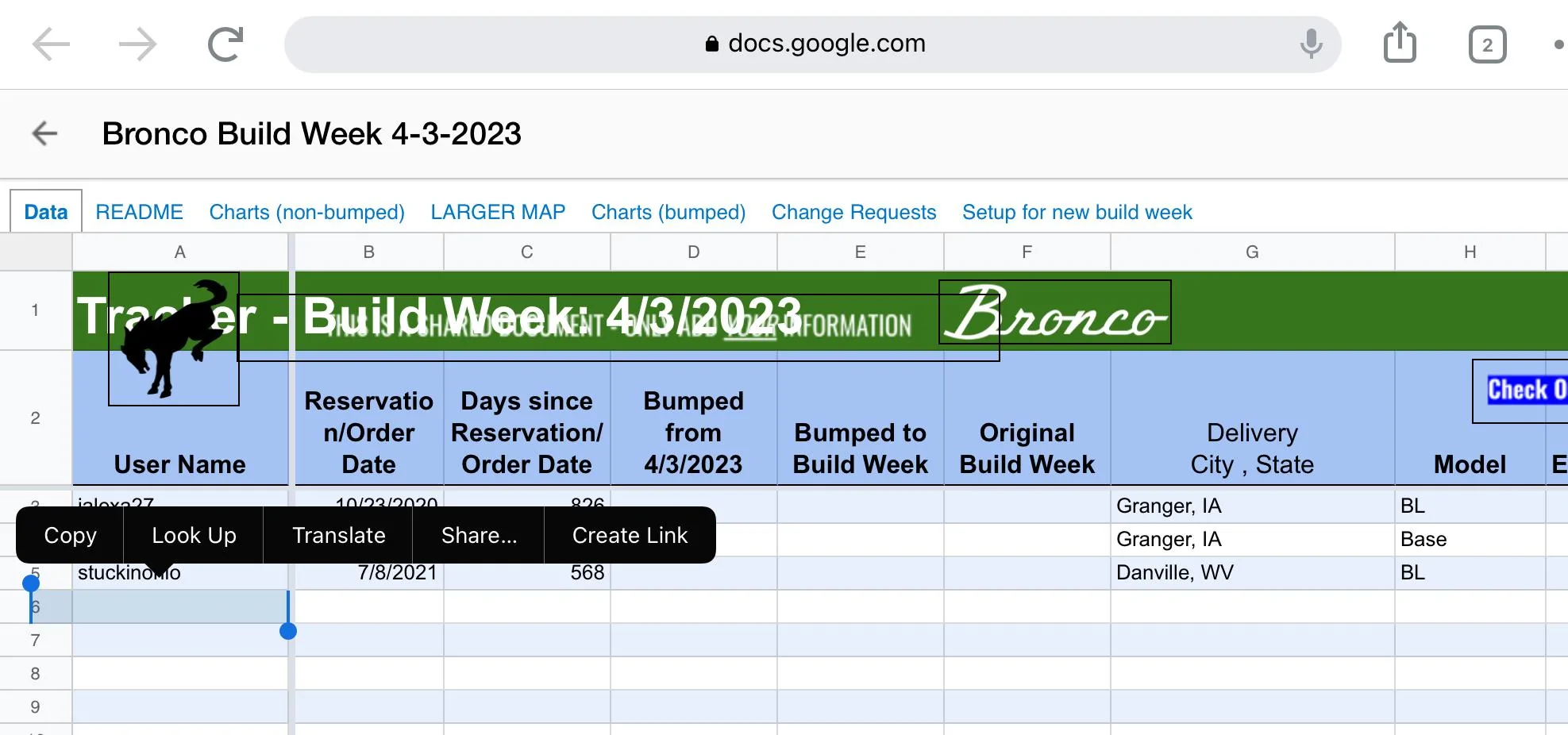Open the LARGER MAP tab

(x=498, y=212)
